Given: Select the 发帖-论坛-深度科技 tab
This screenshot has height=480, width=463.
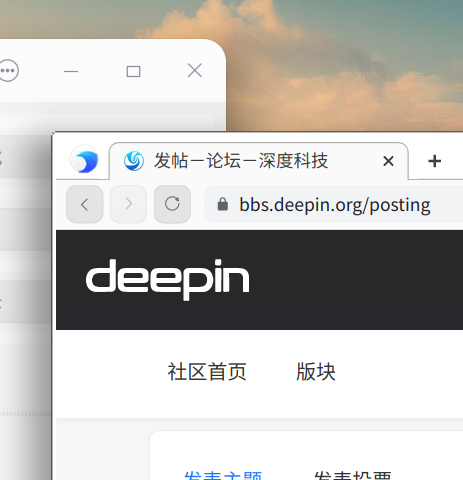Looking at the screenshot, I should click(x=259, y=161).
